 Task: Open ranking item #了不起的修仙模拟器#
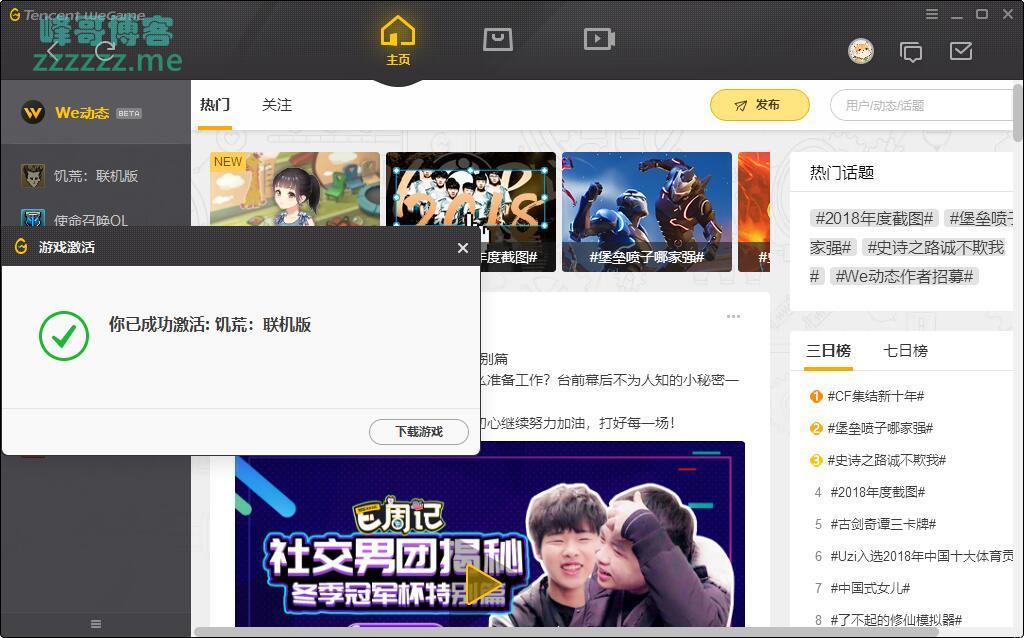click(x=896, y=620)
